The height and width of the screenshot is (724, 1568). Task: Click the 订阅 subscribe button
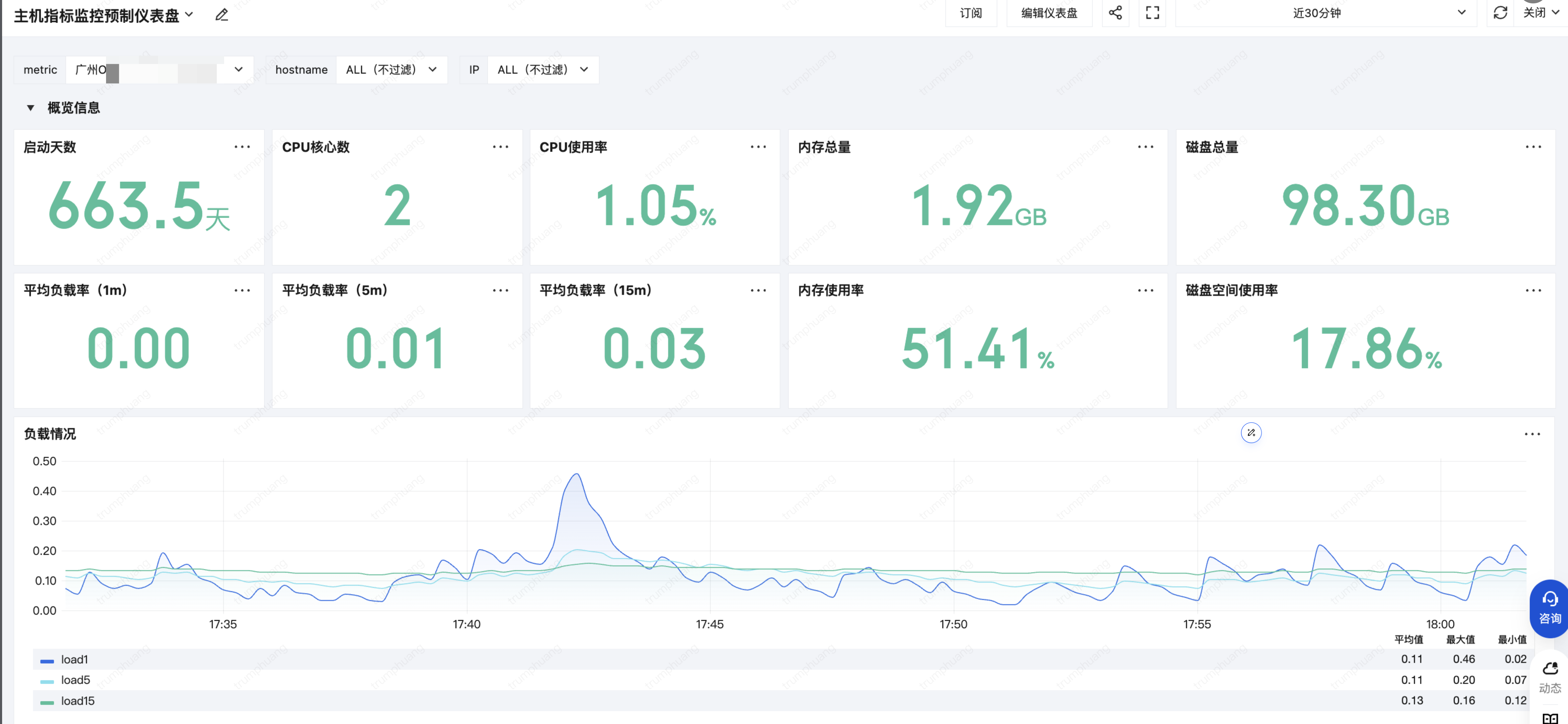(x=971, y=13)
